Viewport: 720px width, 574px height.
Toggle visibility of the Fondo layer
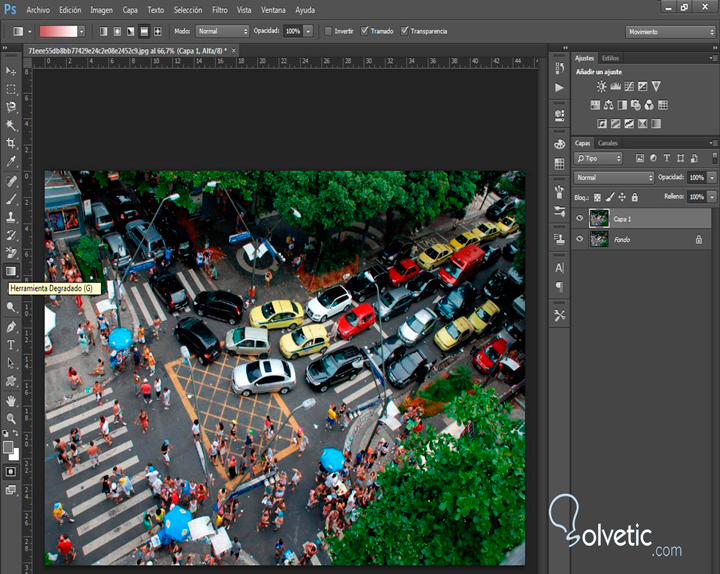coord(580,239)
